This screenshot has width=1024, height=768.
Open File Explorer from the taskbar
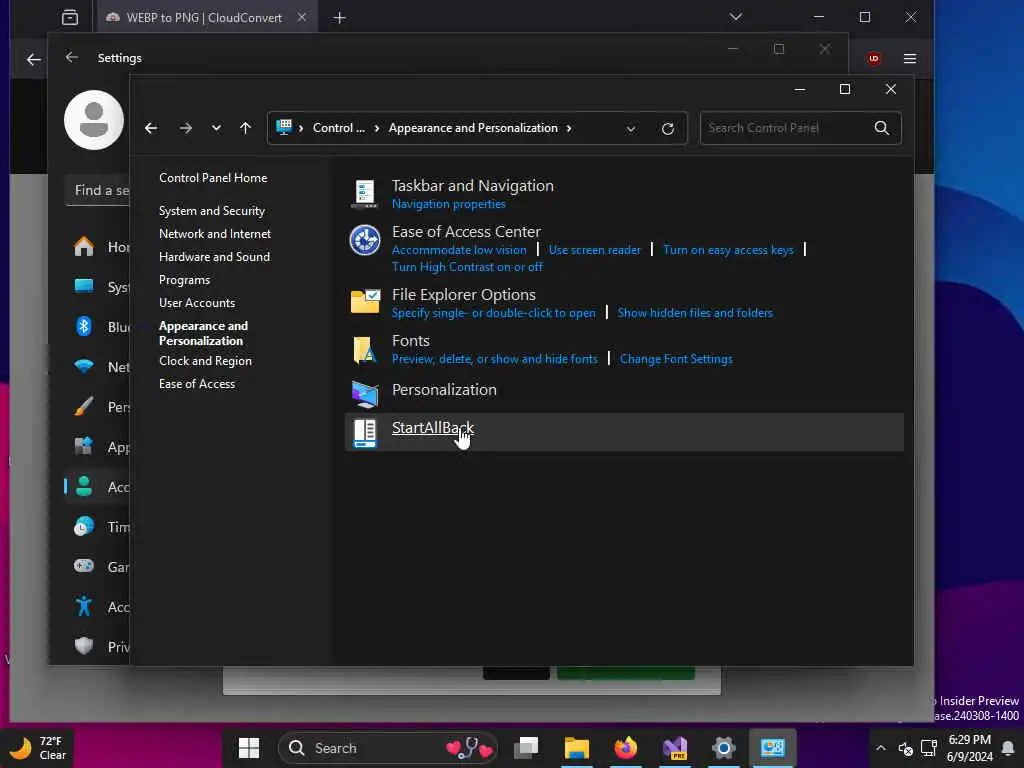pos(577,748)
